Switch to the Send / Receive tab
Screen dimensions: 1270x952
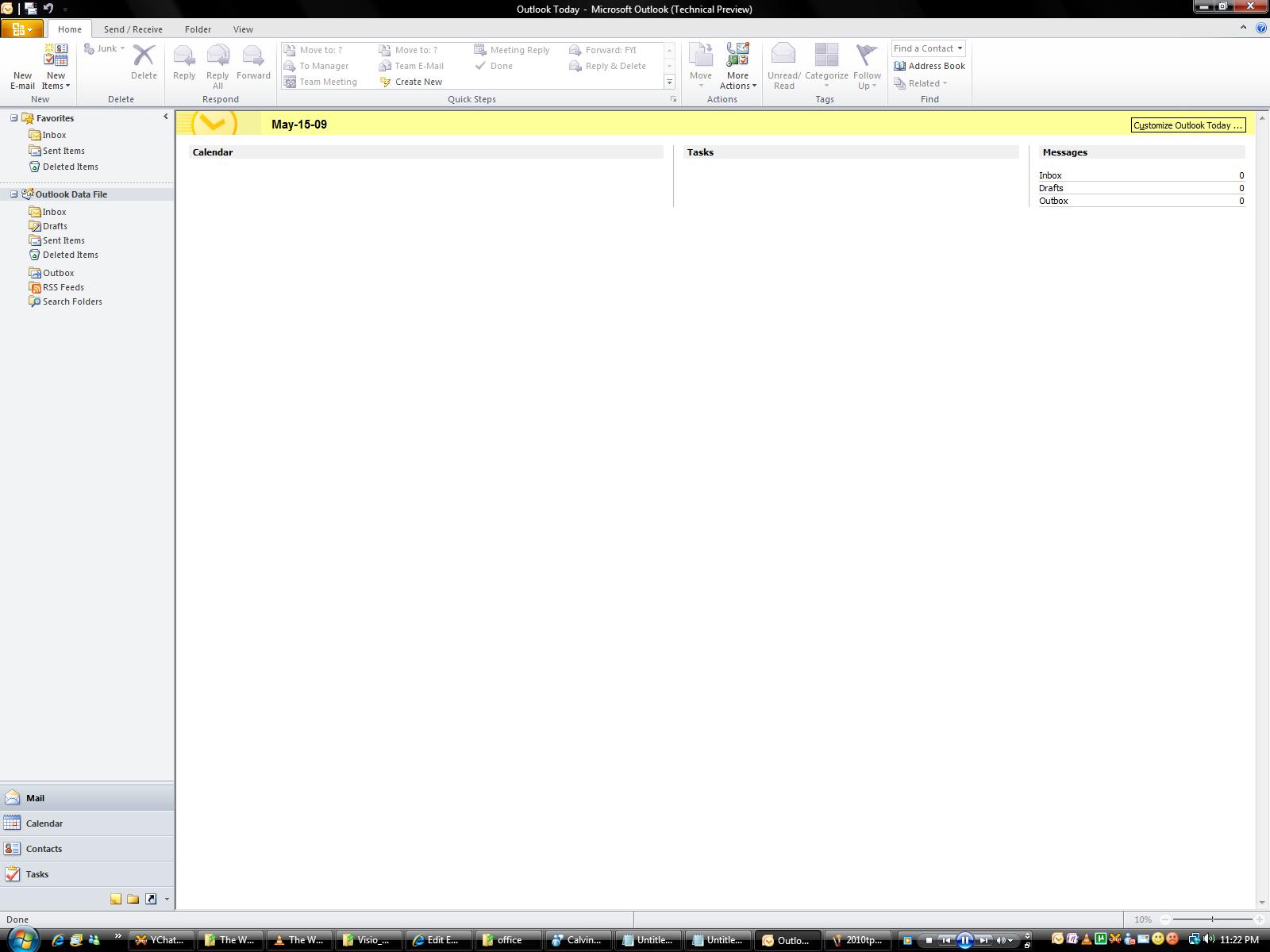point(133,29)
